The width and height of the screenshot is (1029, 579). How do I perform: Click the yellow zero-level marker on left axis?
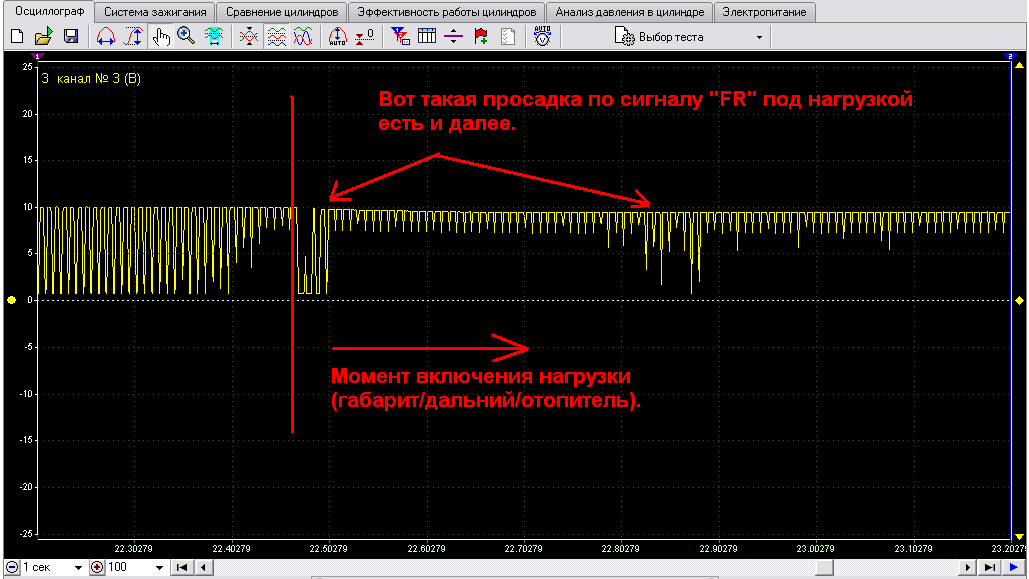[11, 300]
